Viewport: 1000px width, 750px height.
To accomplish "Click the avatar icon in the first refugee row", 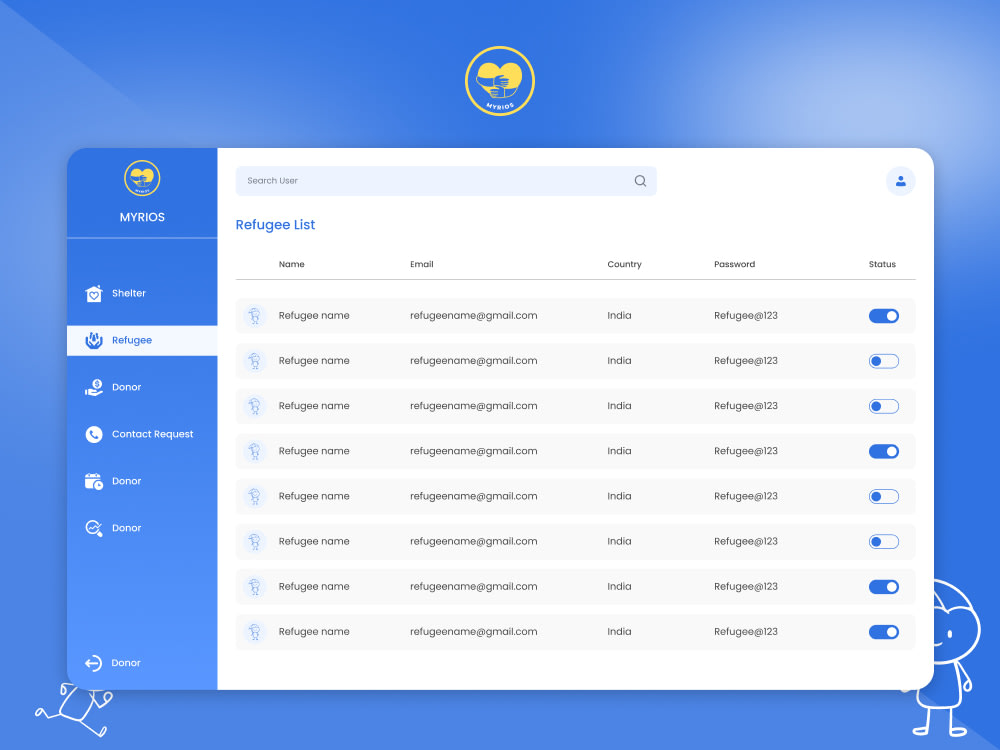I will 255,316.
